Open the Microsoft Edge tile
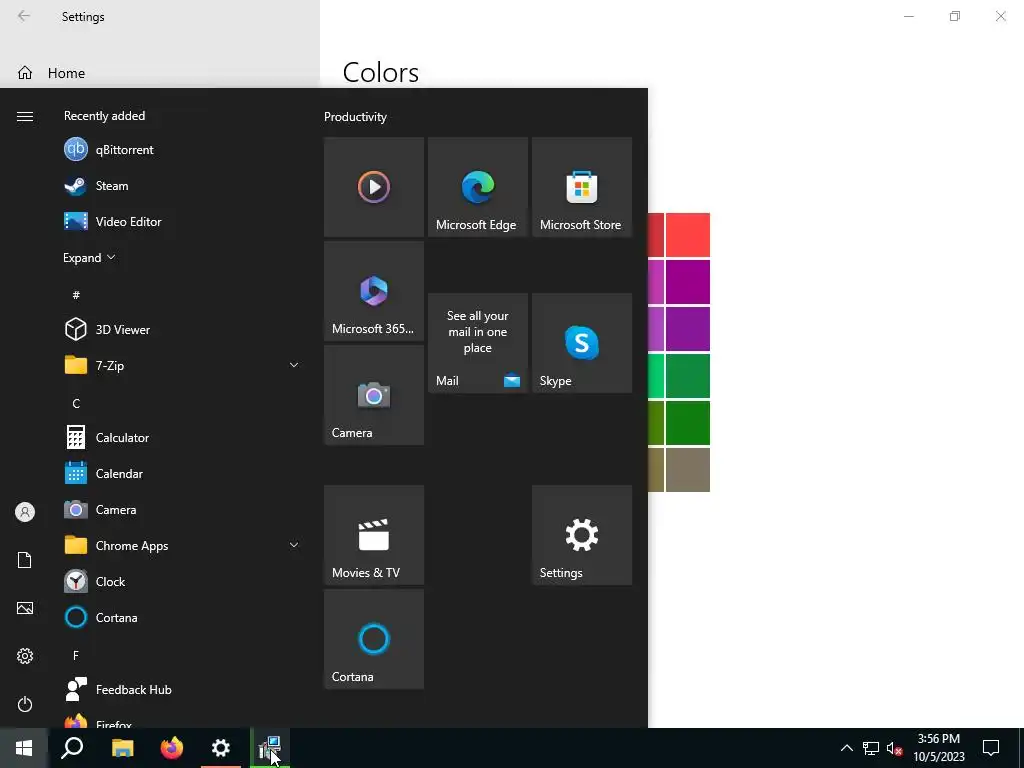1024x768 pixels. point(477,187)
